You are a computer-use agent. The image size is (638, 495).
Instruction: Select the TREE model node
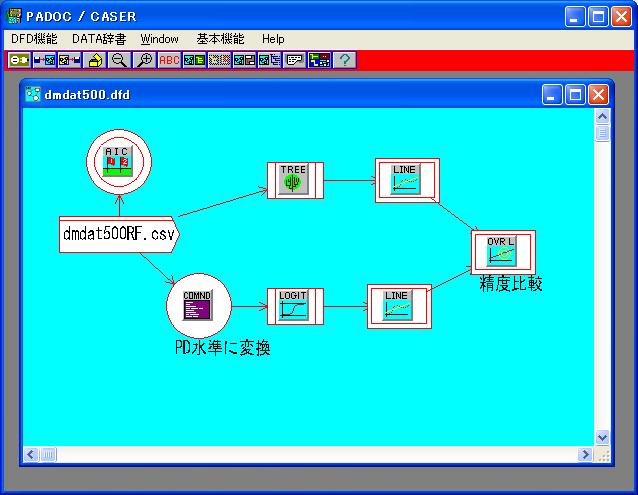pos(292,180)
